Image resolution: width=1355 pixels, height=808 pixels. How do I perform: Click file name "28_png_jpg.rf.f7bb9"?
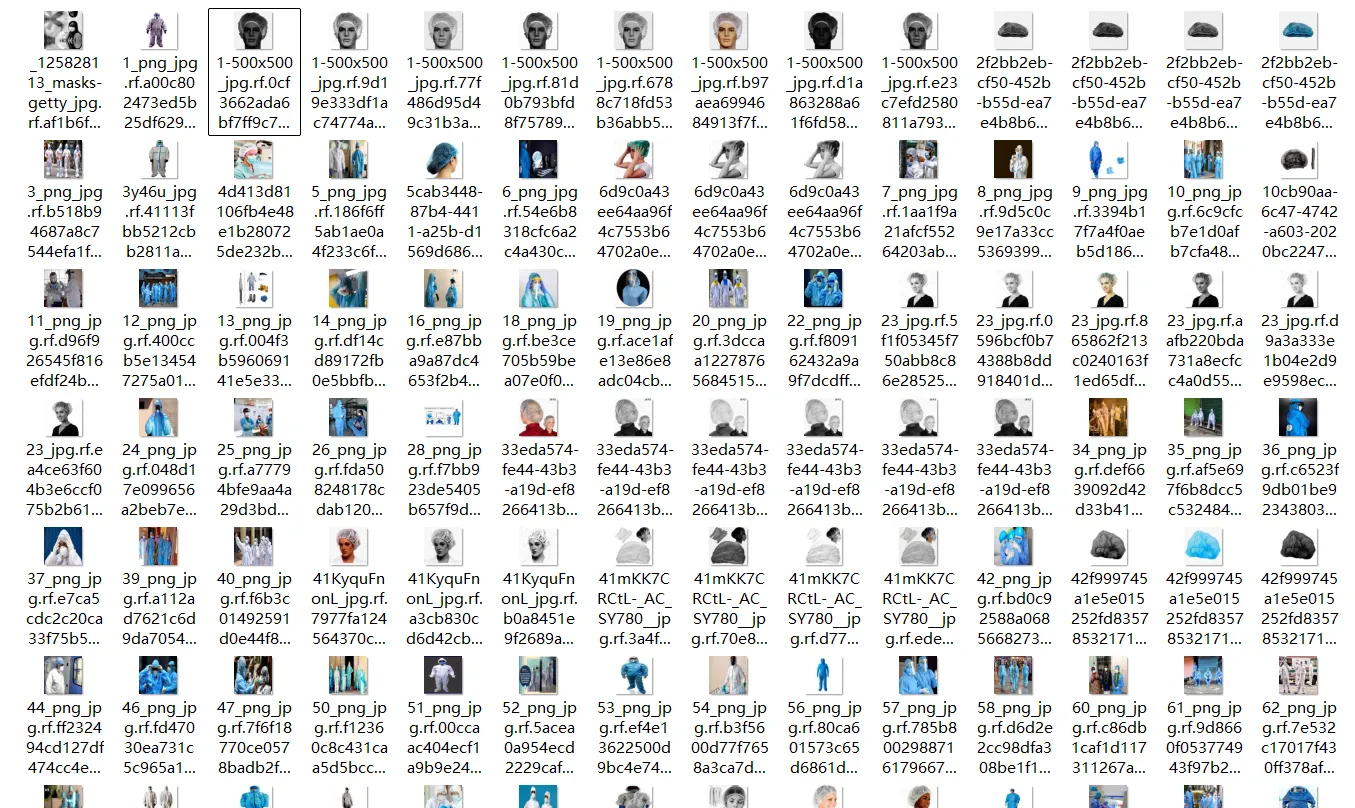coord(444,480)
